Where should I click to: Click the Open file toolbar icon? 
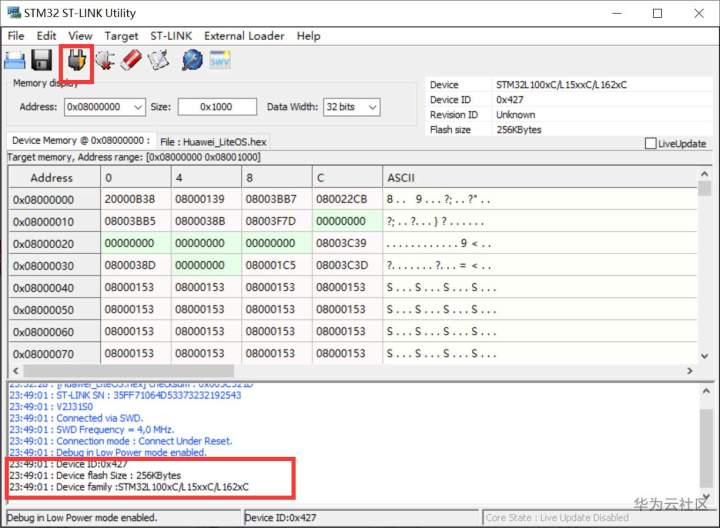pos(15,60)
